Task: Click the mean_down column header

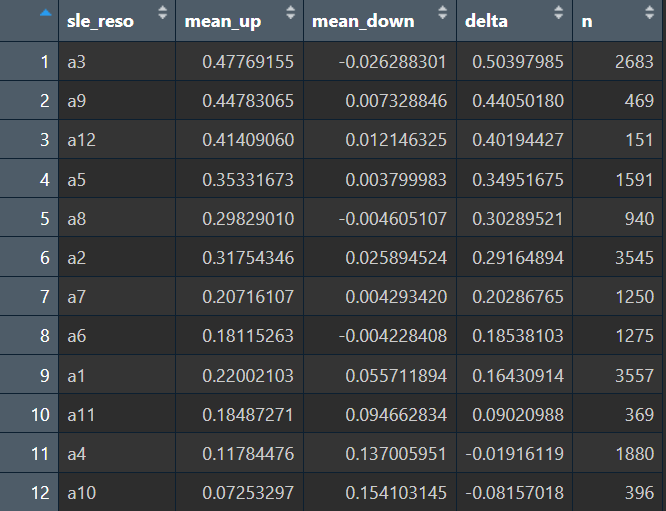Action: (x=380, y=20)
